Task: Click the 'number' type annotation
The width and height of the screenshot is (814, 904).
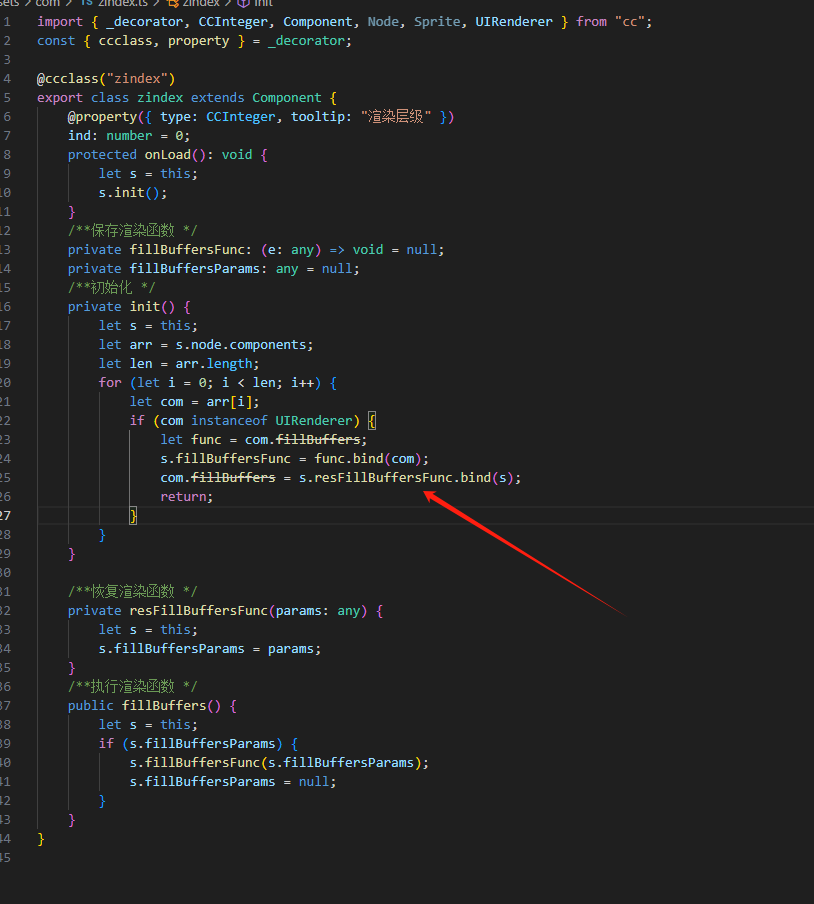Action: tap(129, 136)
